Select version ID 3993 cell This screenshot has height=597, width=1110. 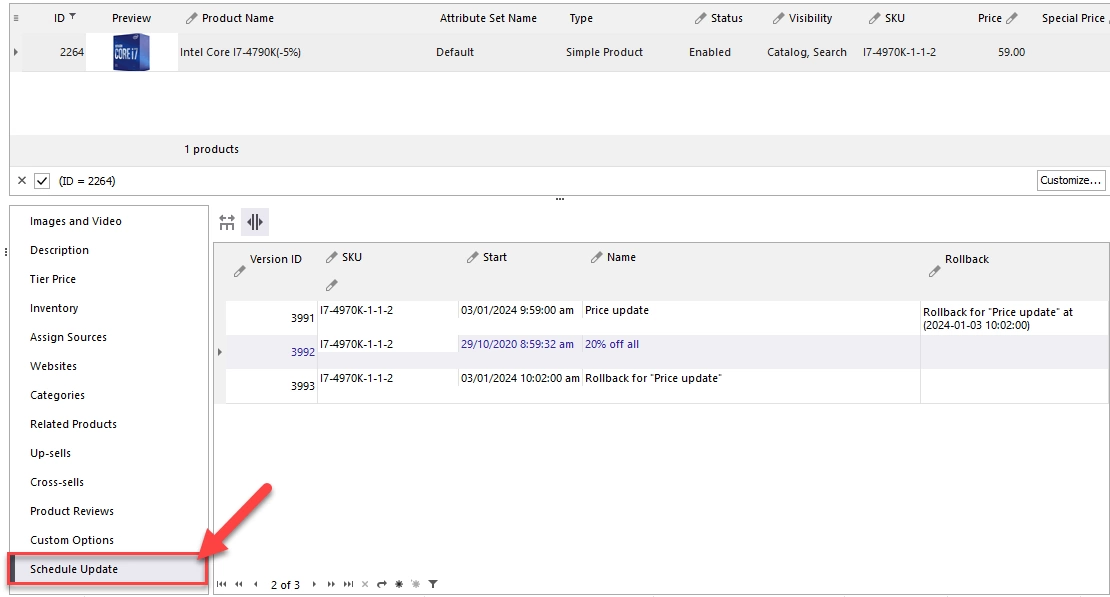pos(272,386)
